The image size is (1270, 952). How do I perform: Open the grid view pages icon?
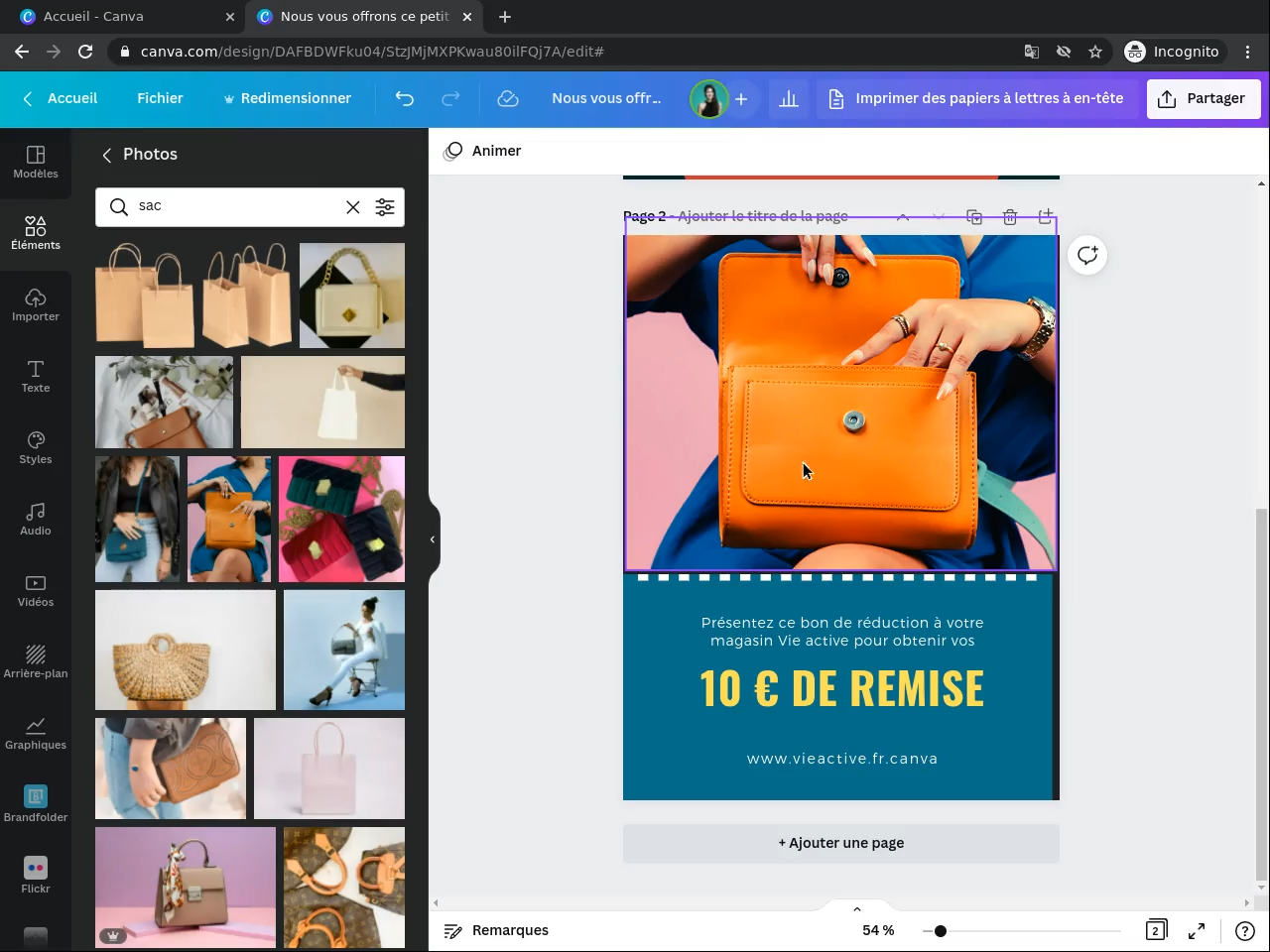pyautogui.click(x=1156, y=930)
